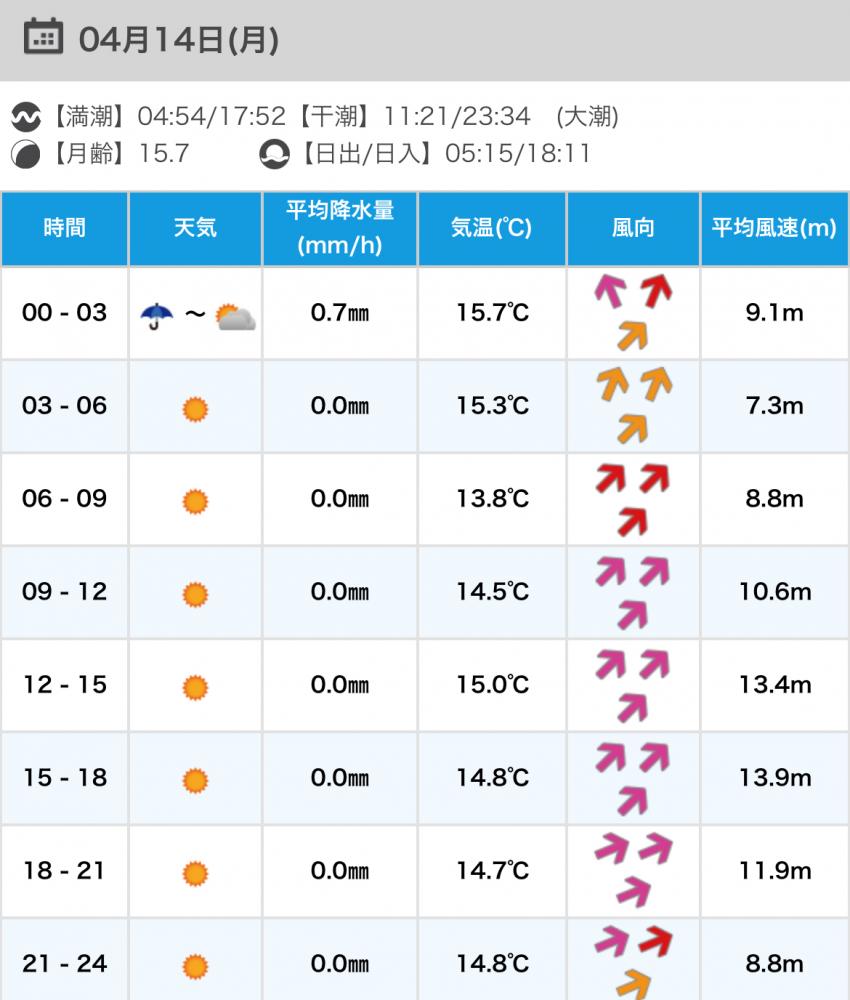Click the 平均風速(m) column header

pos(774,228)
